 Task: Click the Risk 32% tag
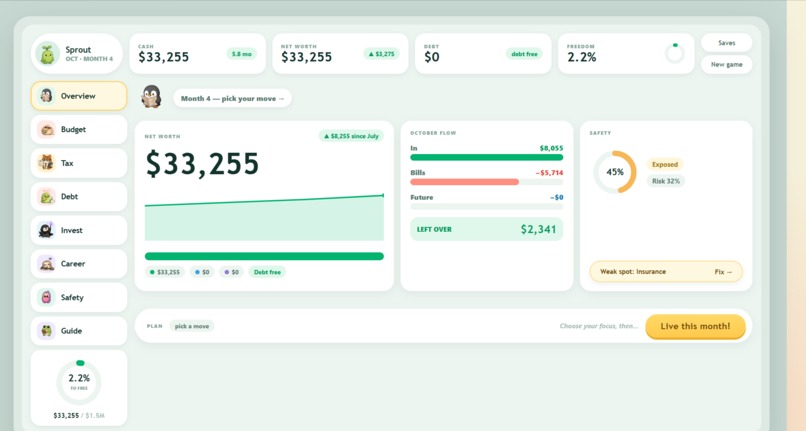[x=666, y=181]
